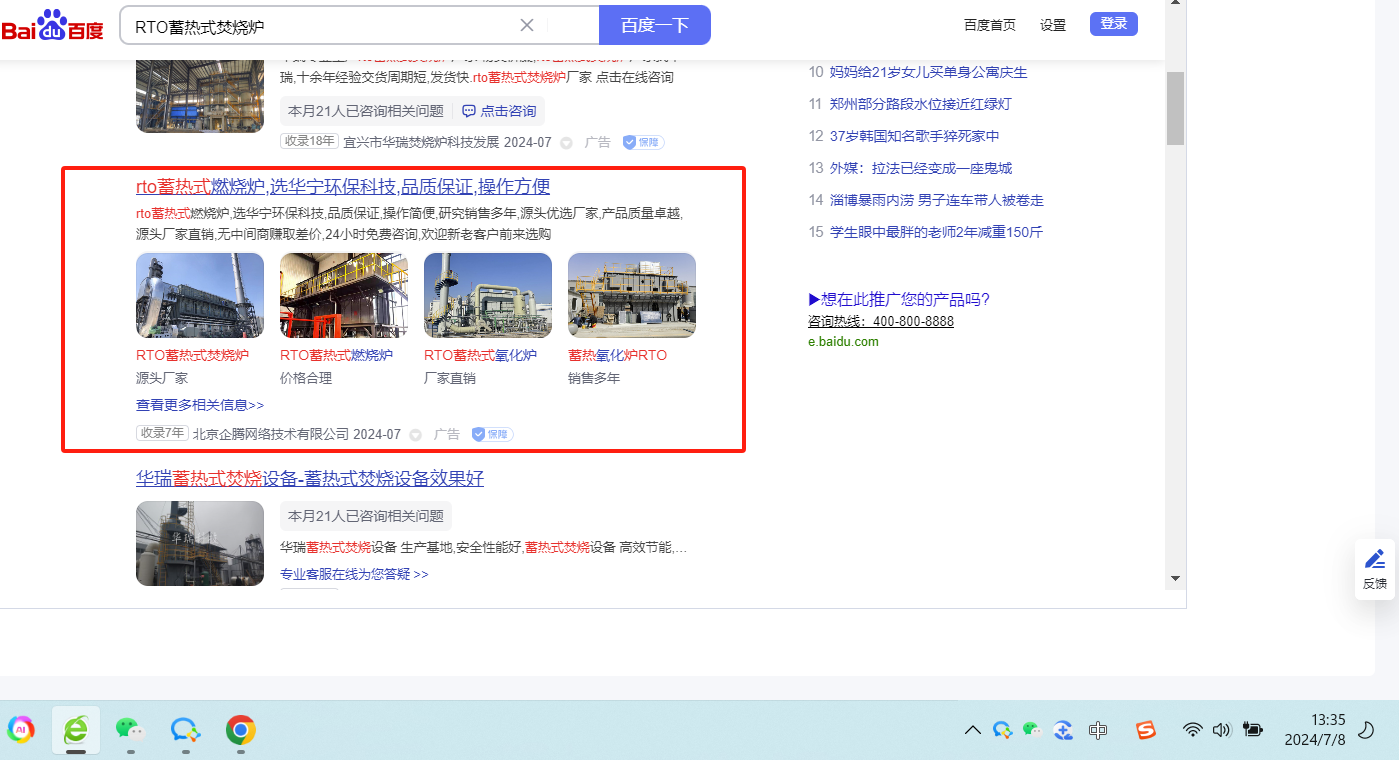Open 360 browser in taskbar
1399x760 pixels.
click(75, 730)
